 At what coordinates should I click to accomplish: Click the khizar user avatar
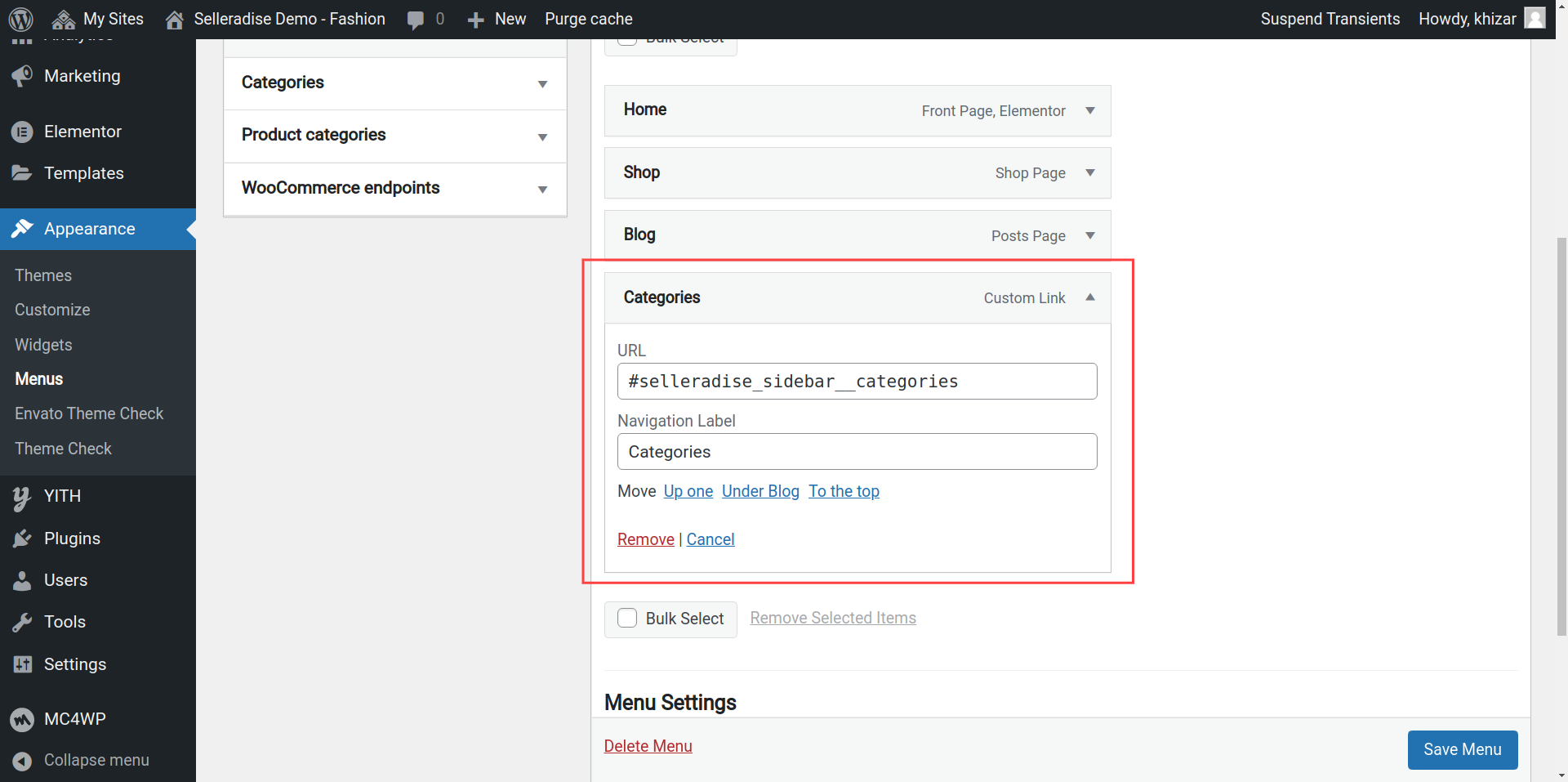[1535, 19]
